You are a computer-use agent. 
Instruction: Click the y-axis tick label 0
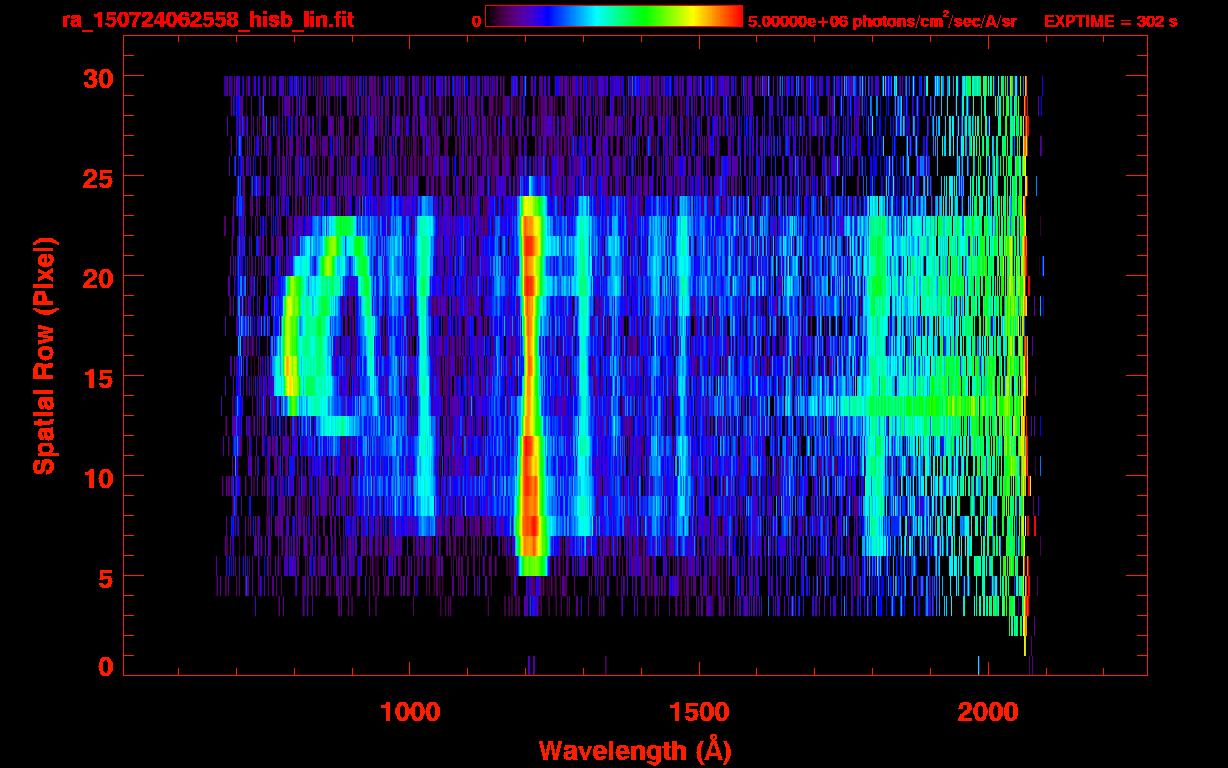pyautogui.click(x=104, y=667)
